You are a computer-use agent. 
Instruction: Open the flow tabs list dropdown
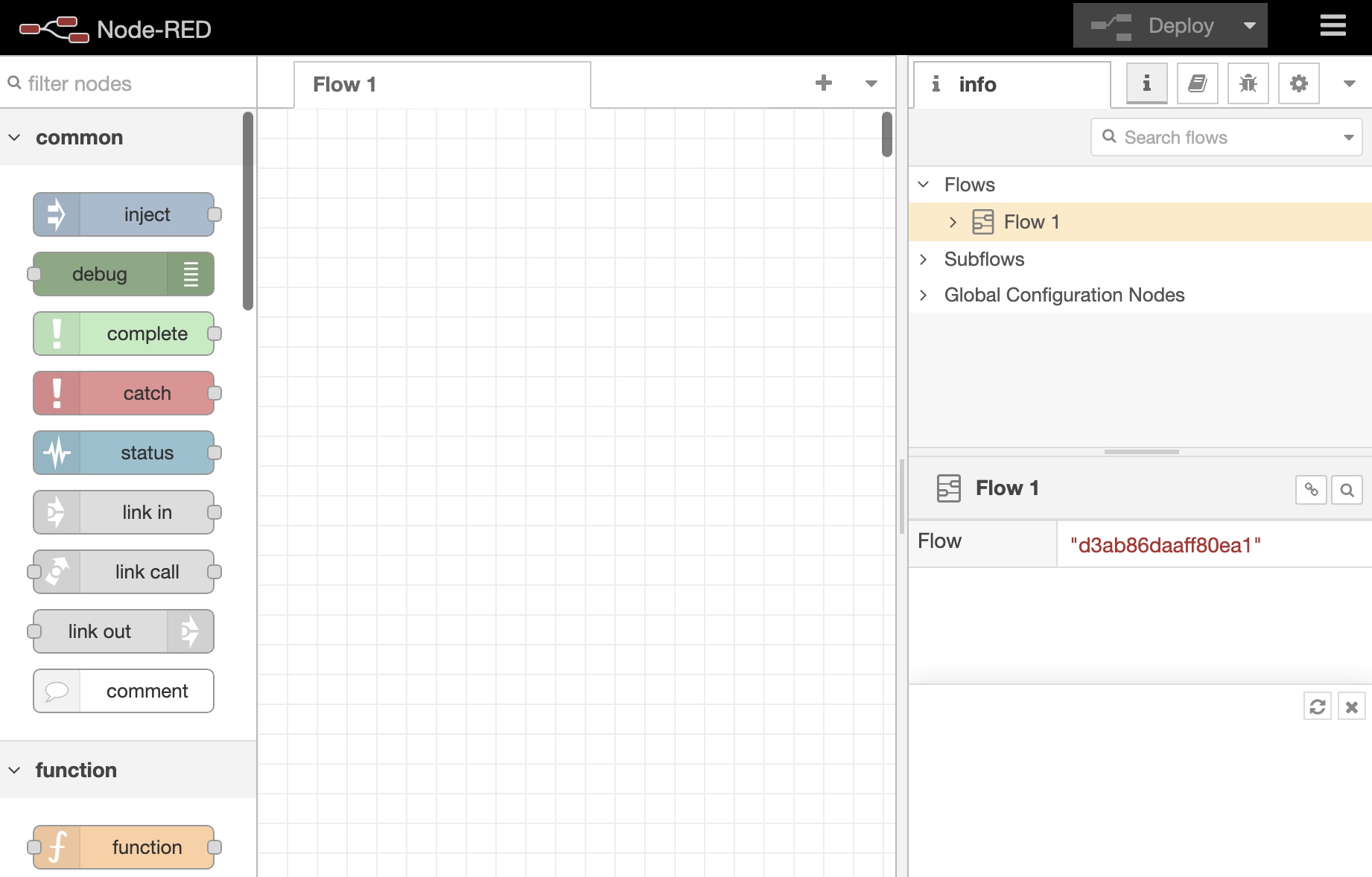[871, 83]
